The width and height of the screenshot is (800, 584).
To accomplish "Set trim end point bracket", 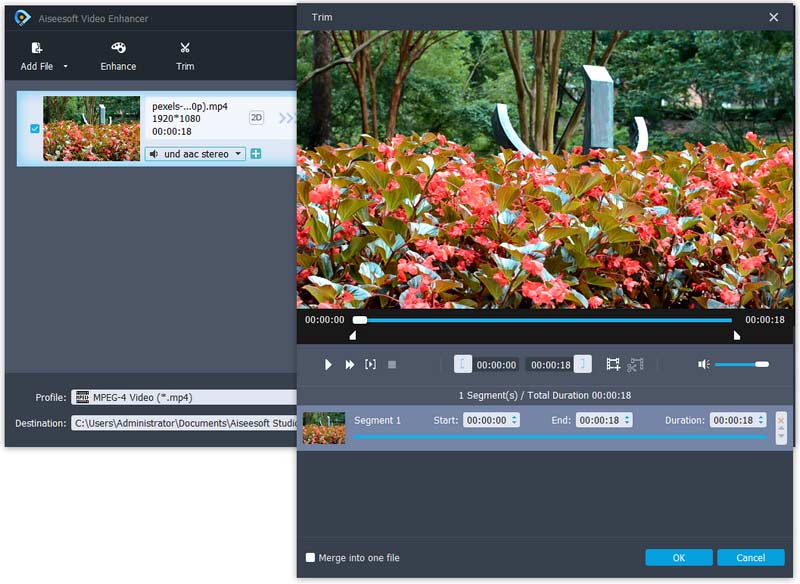I will point(583,365).
